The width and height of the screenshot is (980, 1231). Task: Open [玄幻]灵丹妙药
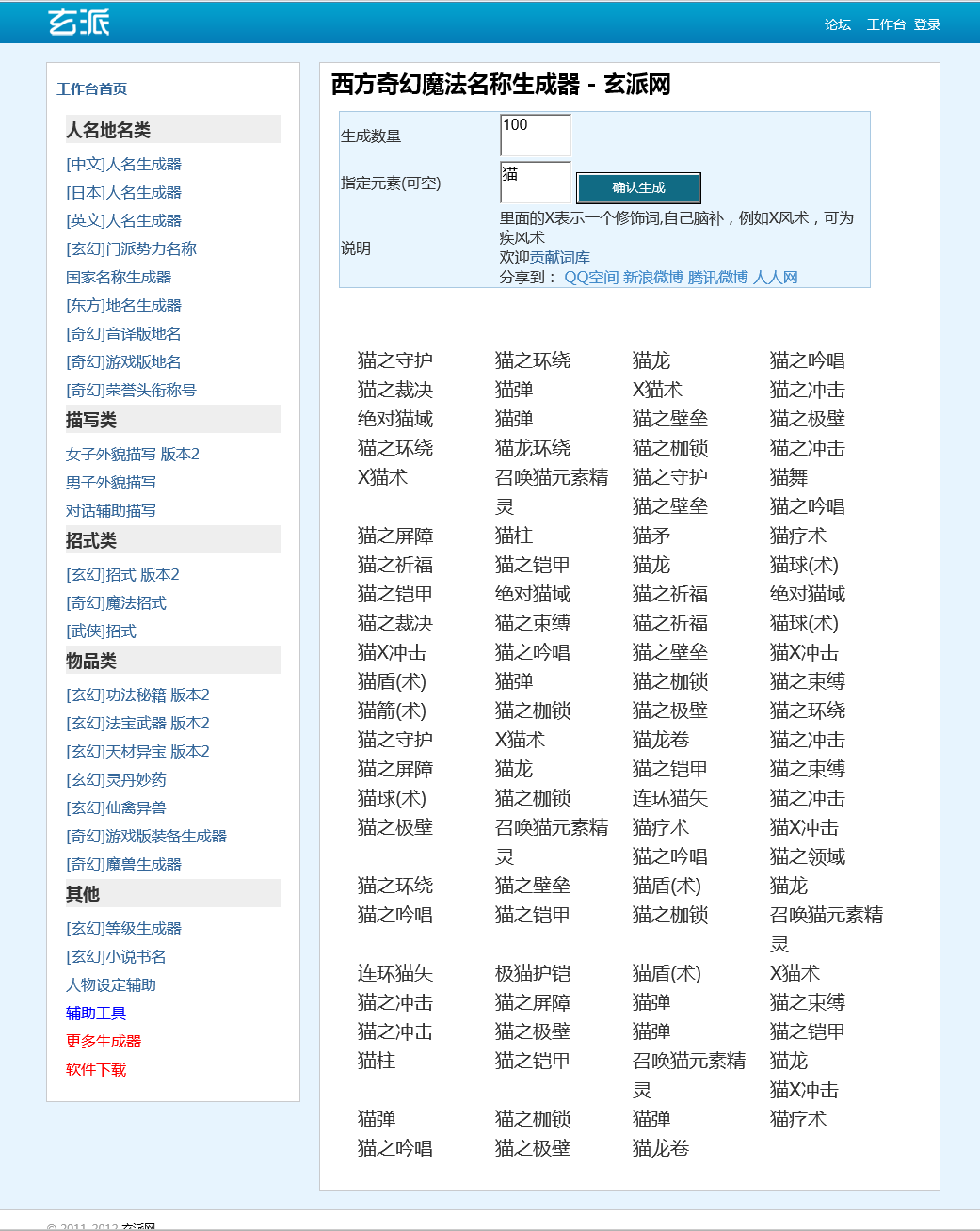[x=116, y=779]
